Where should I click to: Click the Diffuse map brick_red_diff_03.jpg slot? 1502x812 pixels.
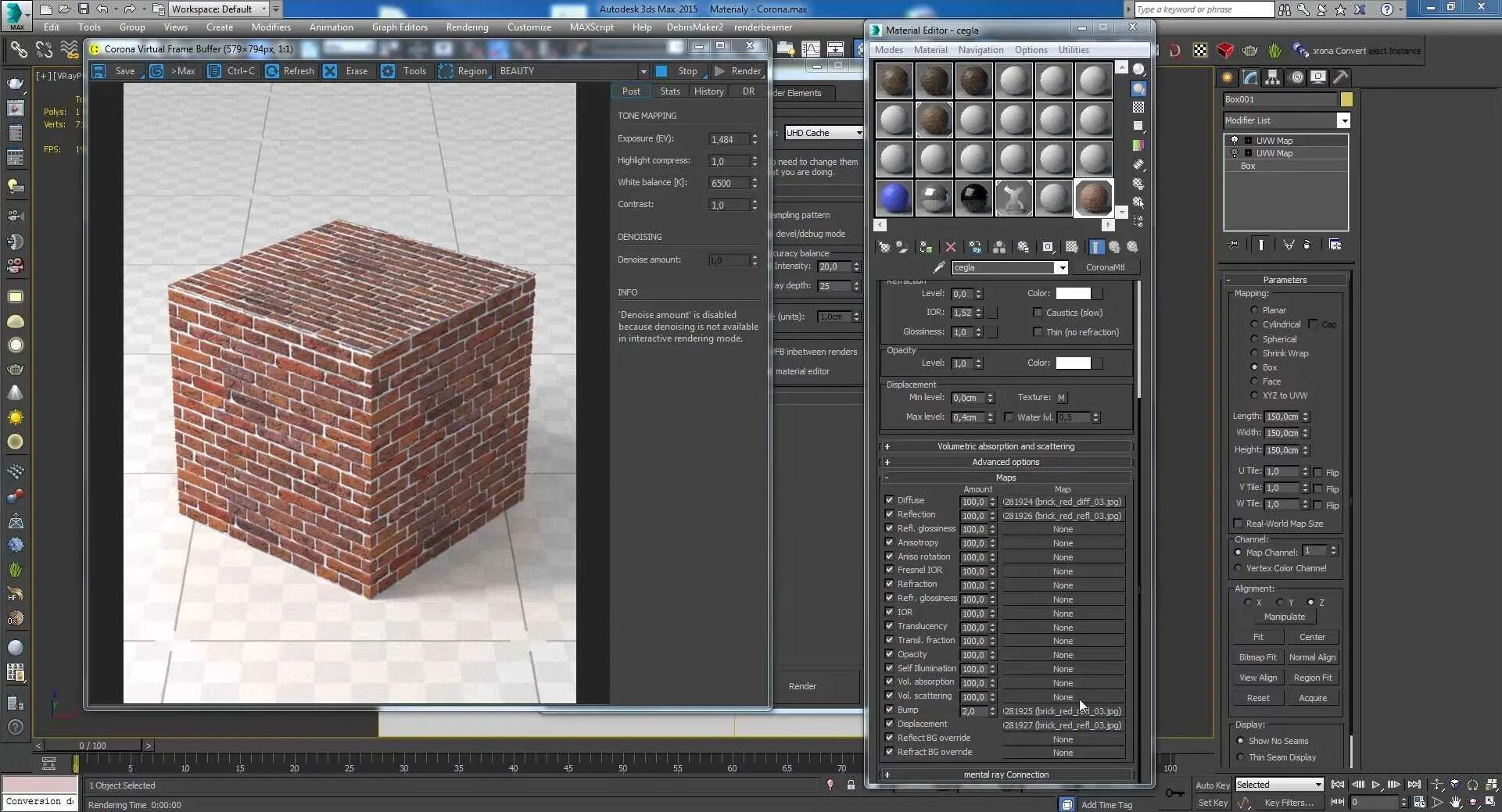click(x=1063, y=502)
